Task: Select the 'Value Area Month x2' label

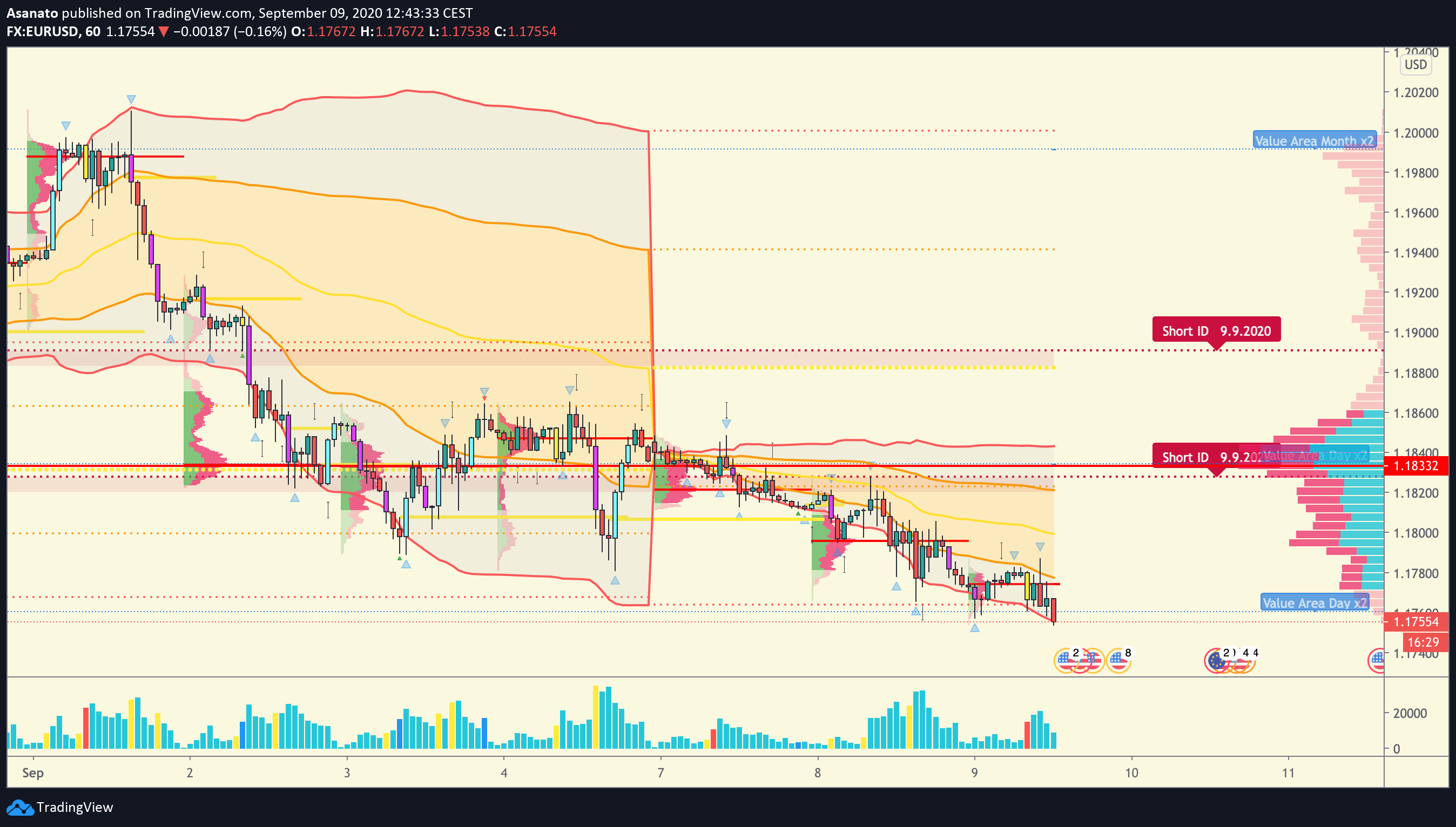Action: (x=1314, y=140)
